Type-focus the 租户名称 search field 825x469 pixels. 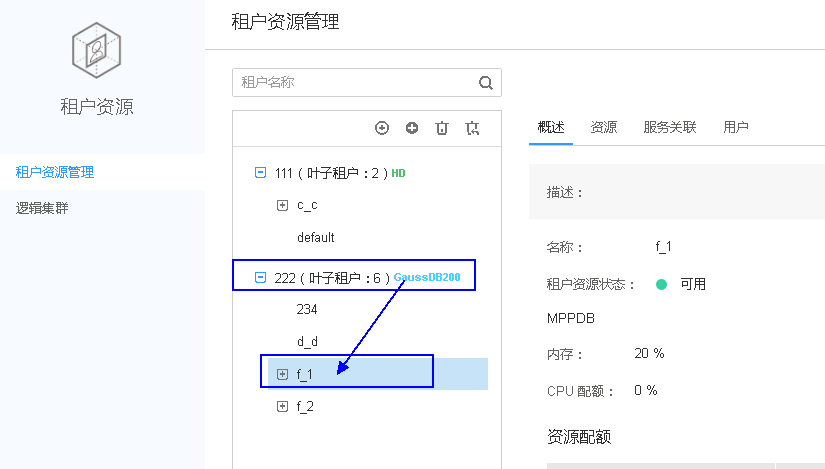(367, 83)
